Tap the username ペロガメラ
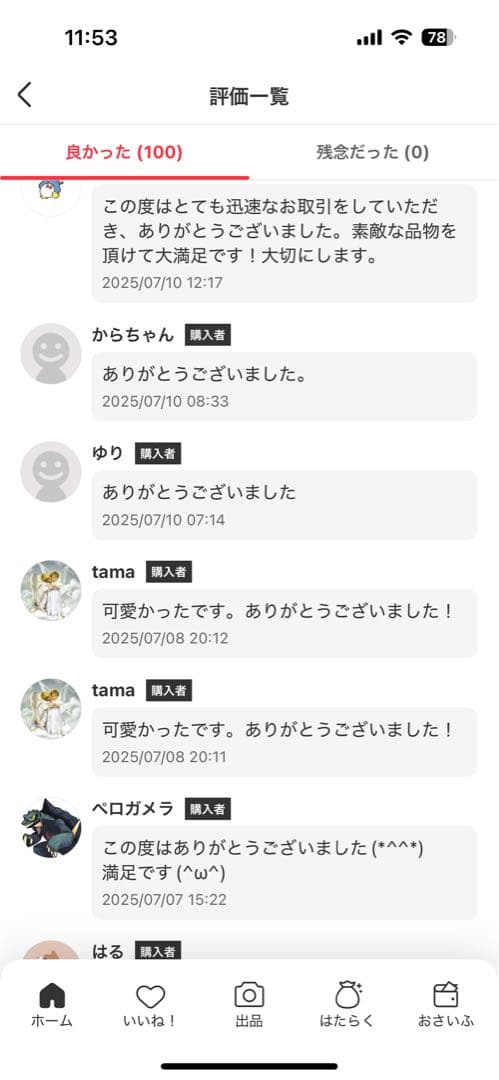This screenshot has width=499, height=1080. pos(133,809)
